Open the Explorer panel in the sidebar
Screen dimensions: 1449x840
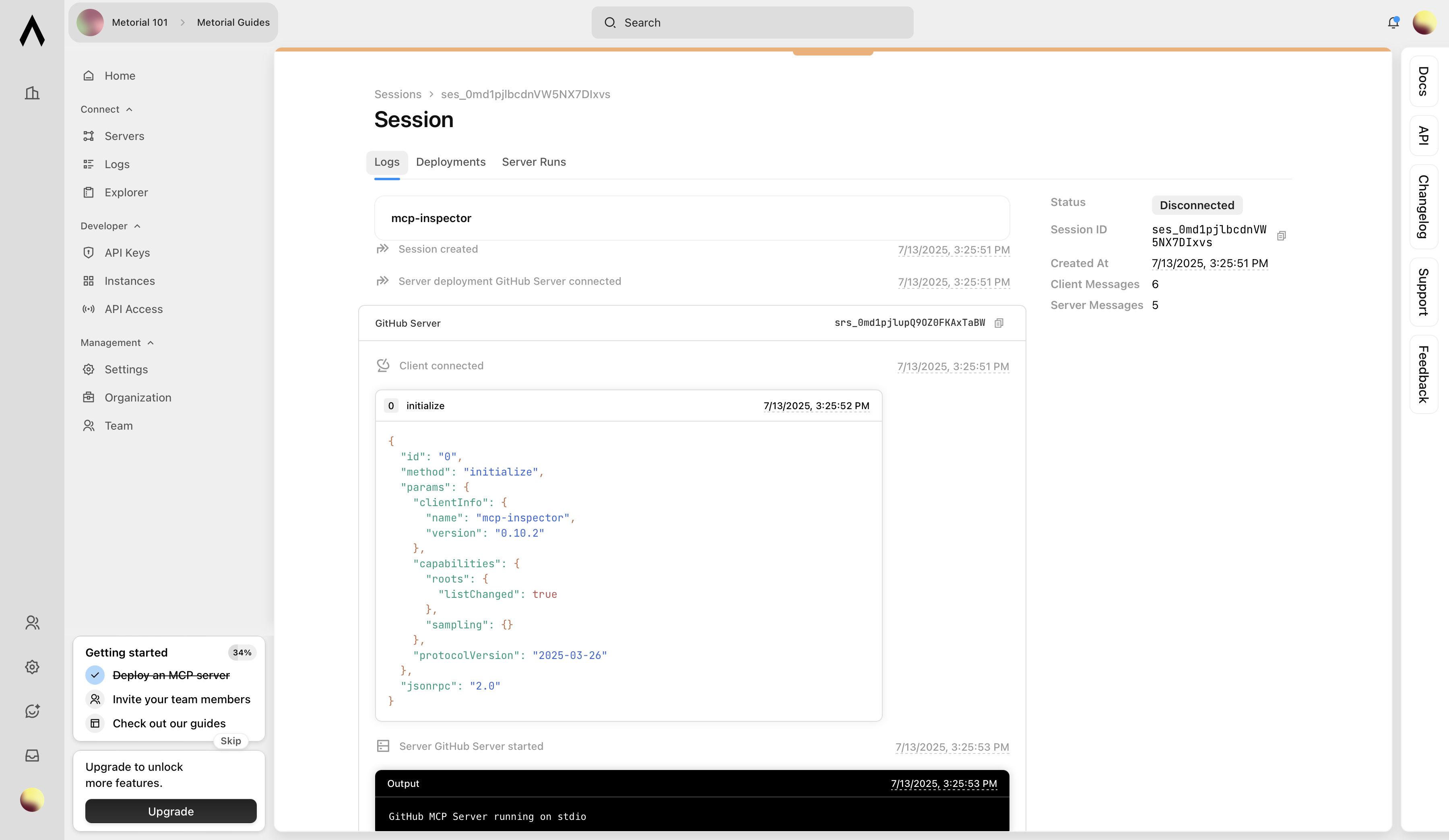point(126,192)
